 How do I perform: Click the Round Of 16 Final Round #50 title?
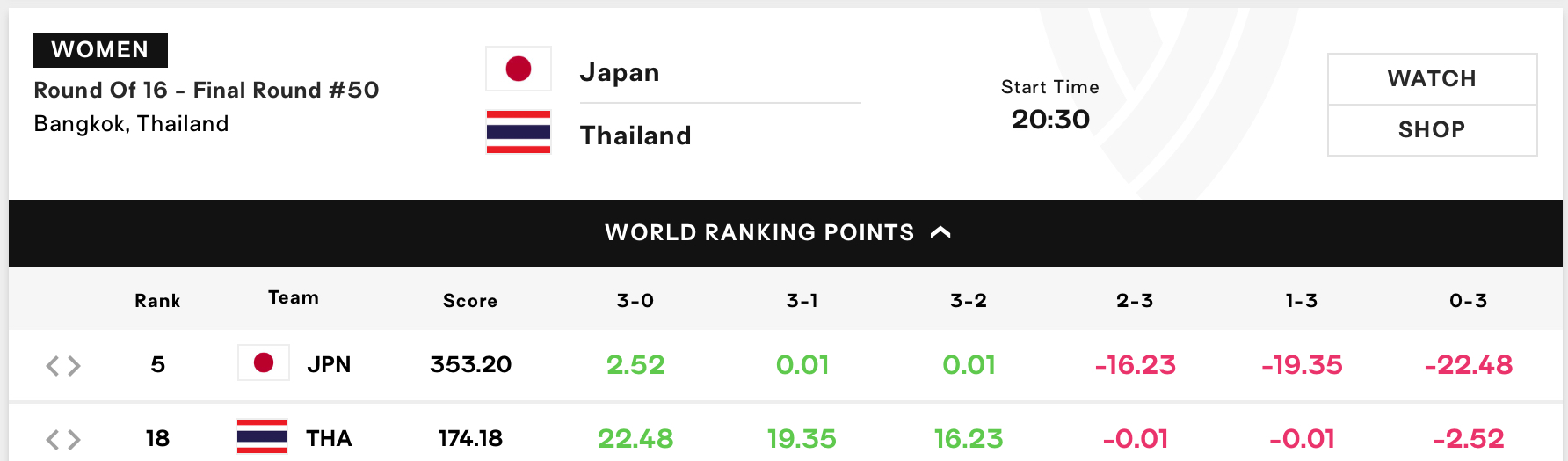tap(207, 90)
